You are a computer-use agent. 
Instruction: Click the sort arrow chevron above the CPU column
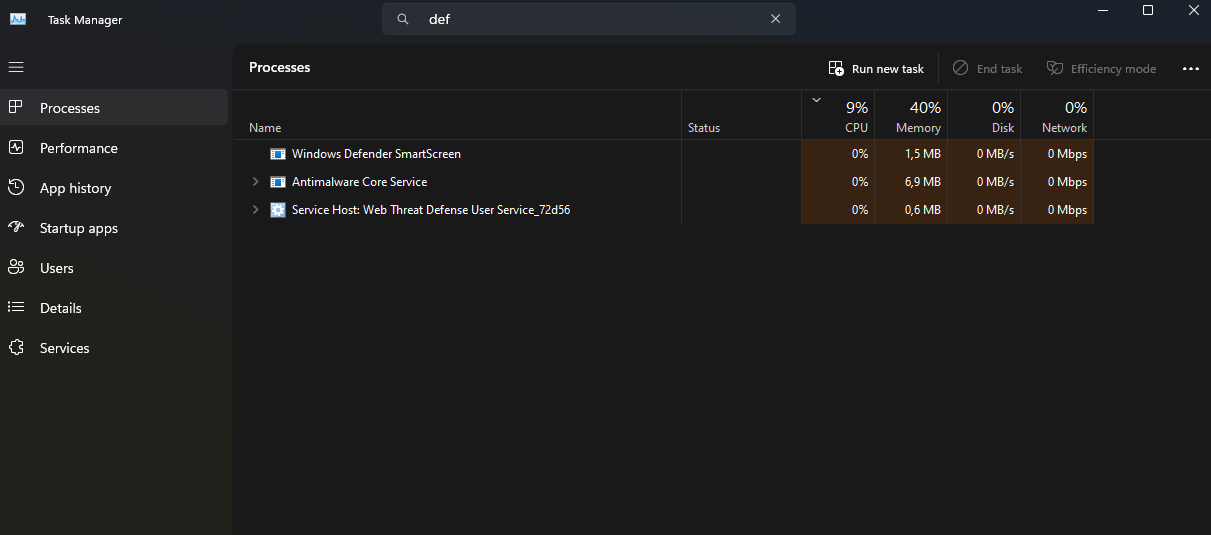click(816, 100)
